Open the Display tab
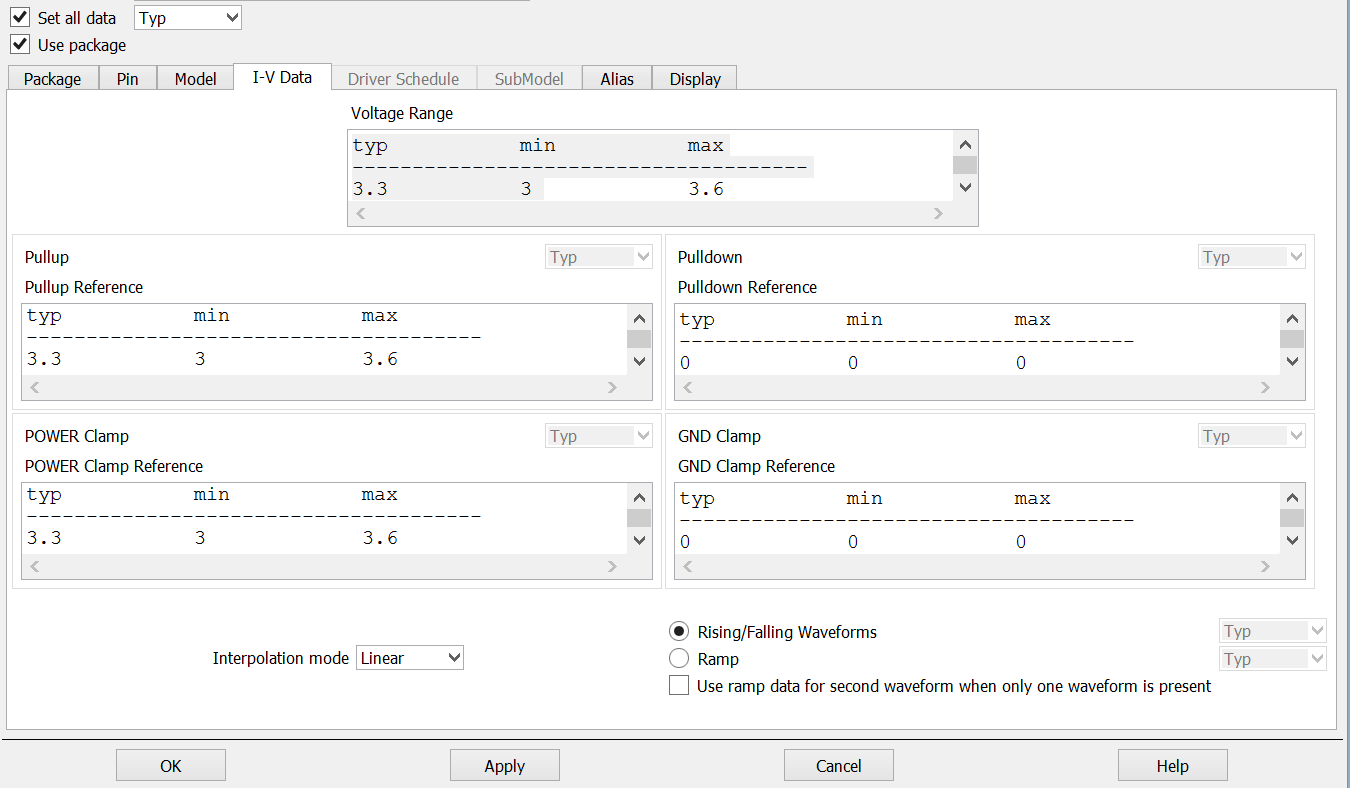Screen dimensions: 1350x788 (695, 79)
